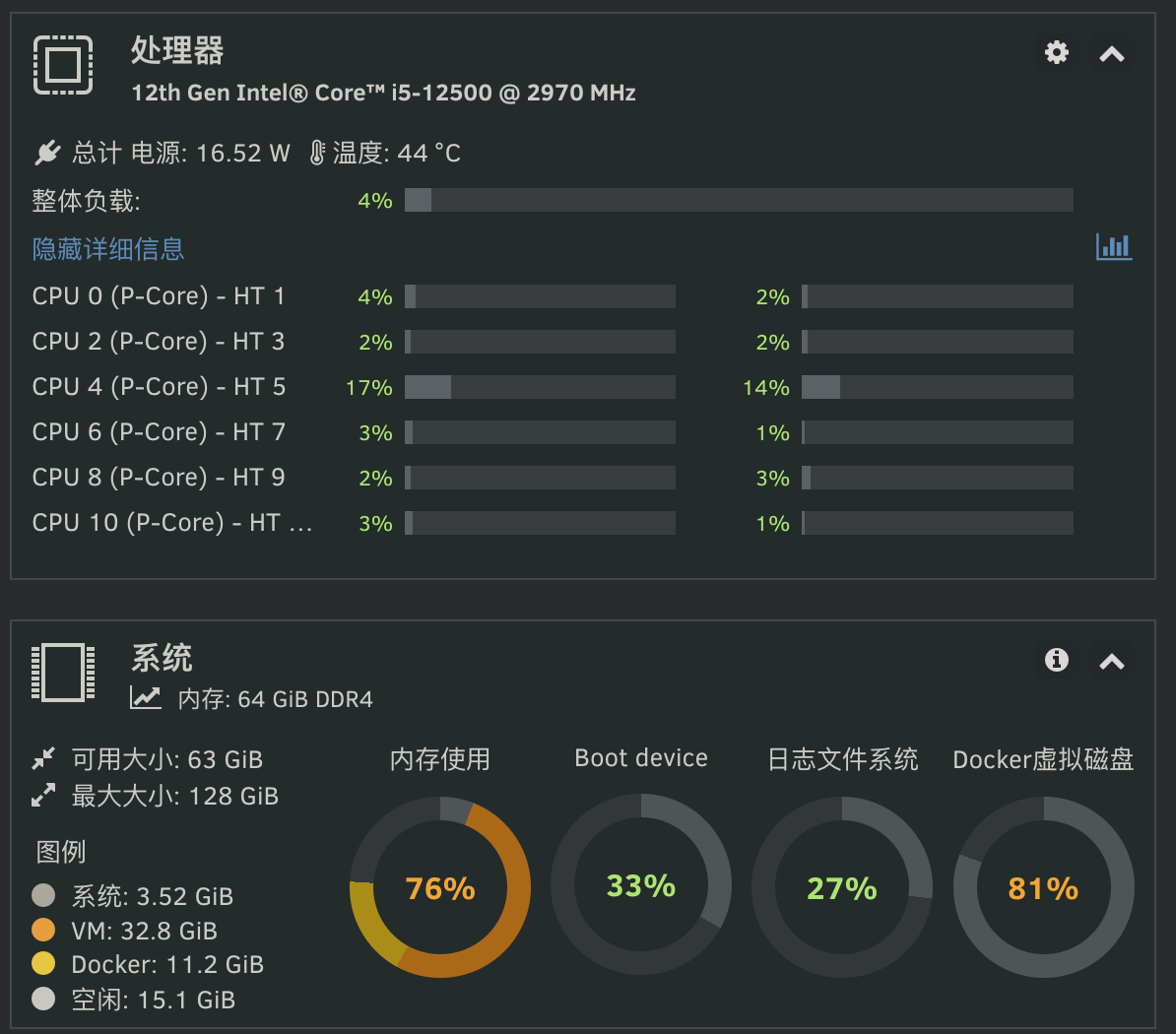Screen dimensions: 1176x1034
Task: Click the VM orange legend swatch
Action: click(x=43, y=930)
